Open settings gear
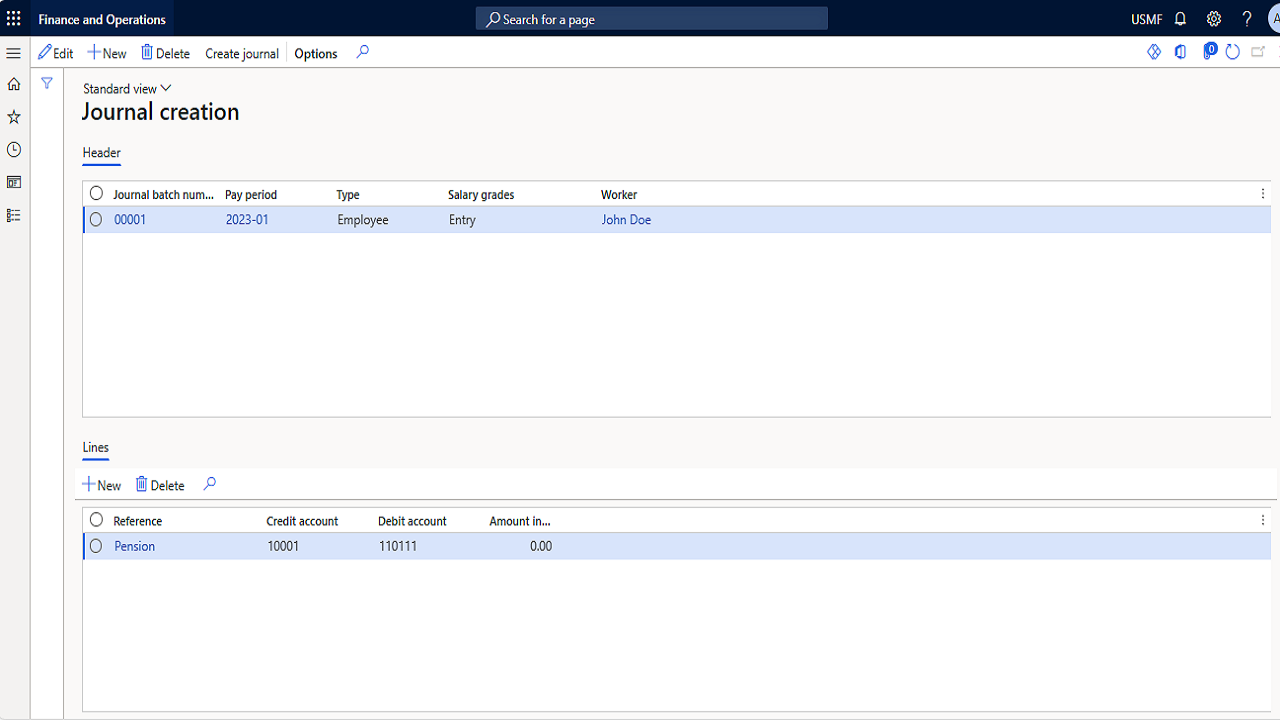1280x720 pixels. [1214, 19]
